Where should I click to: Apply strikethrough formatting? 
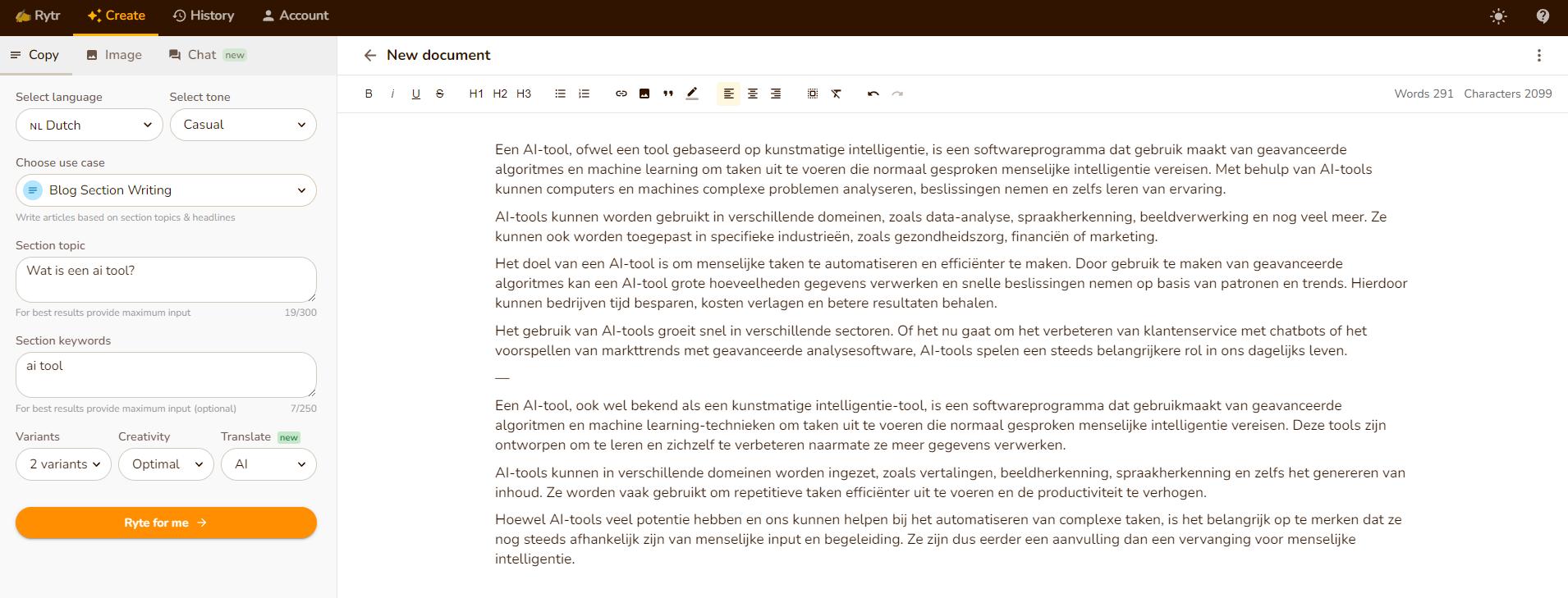click(x=440, y=94)
